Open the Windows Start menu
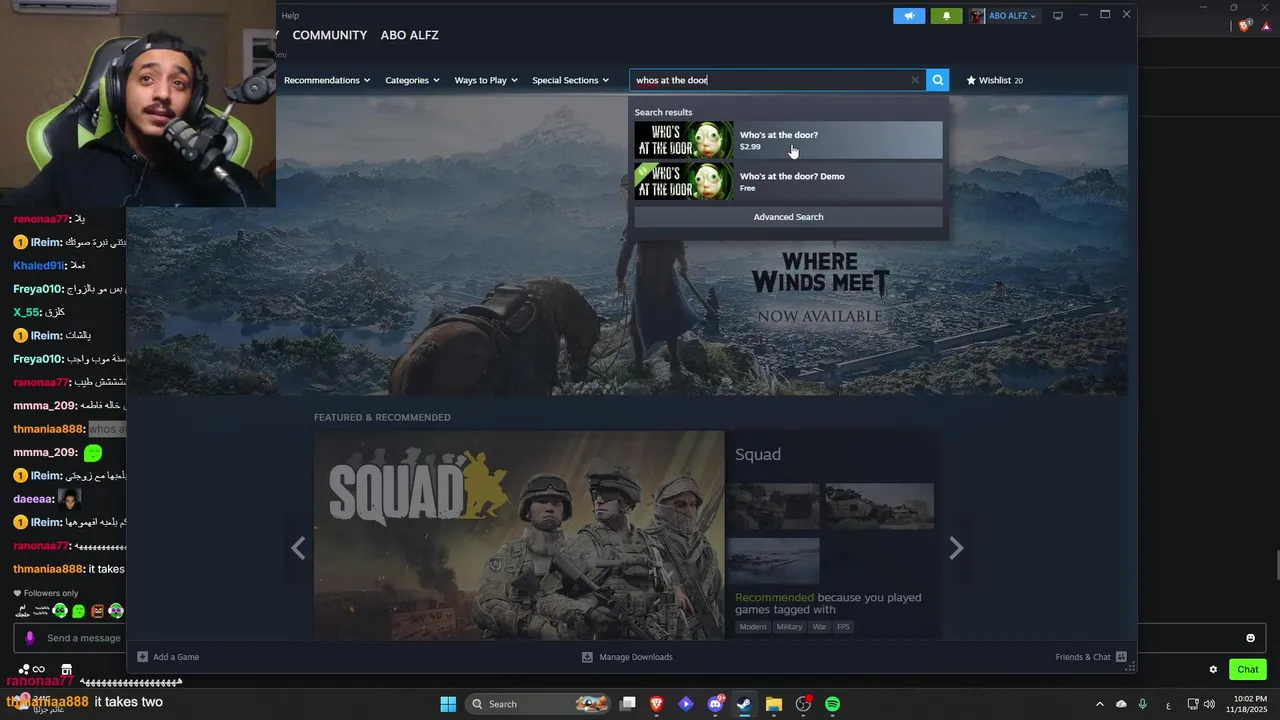Screen dimensions: 1280x720 (x=448, y=704)
